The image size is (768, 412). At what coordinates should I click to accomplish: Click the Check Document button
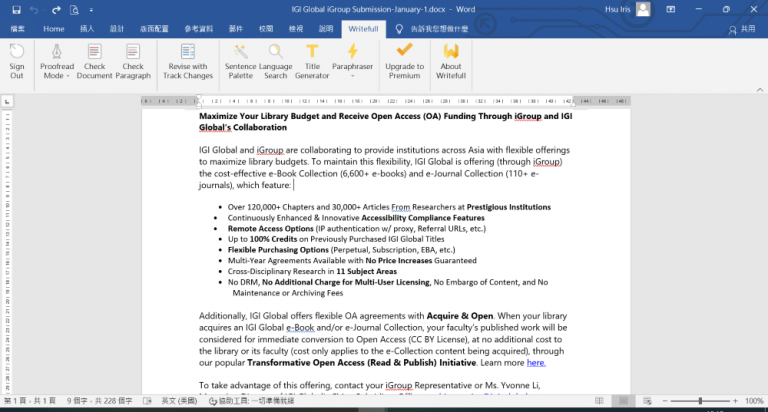[95, 61]
